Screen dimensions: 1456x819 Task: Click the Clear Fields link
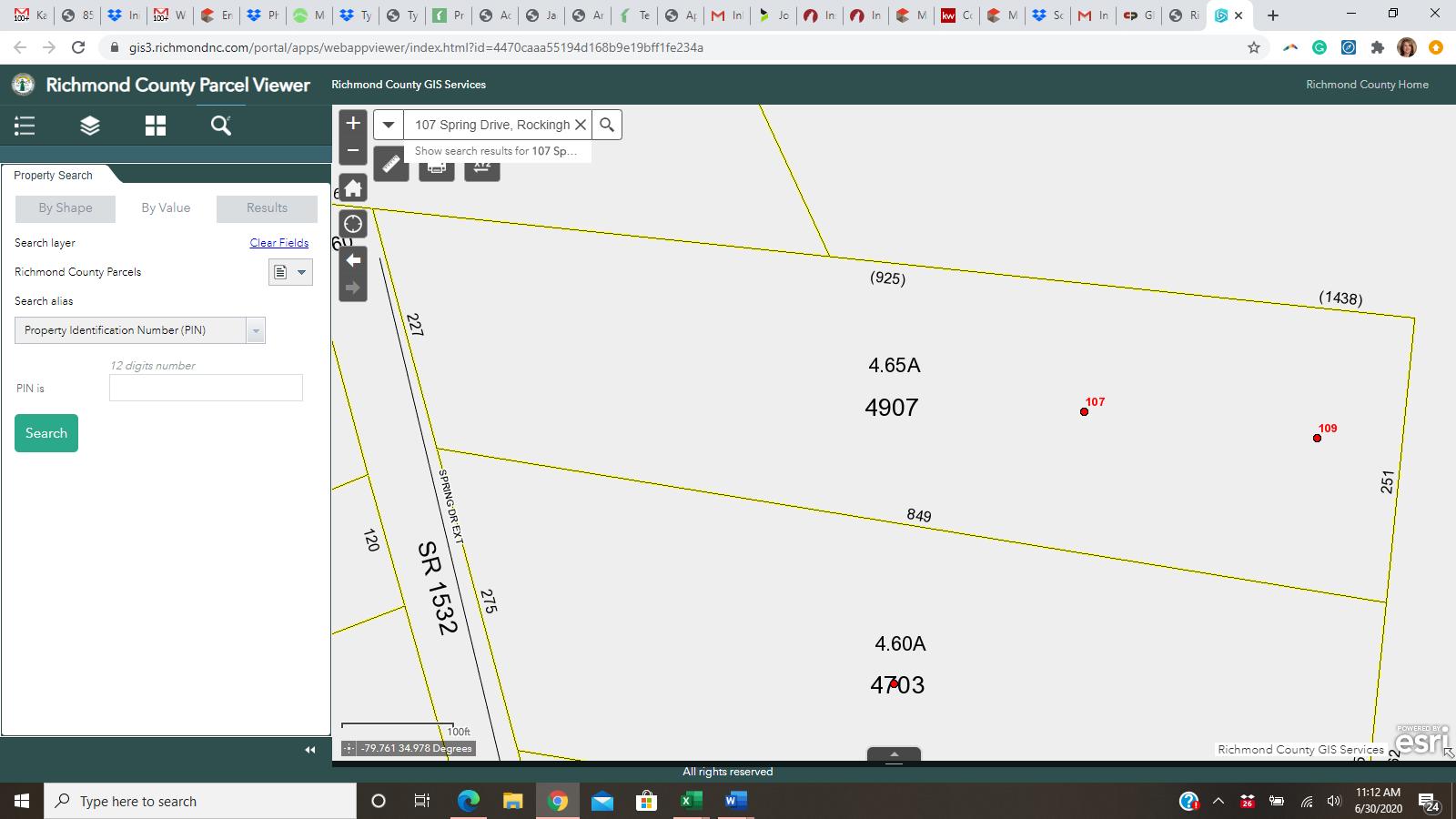279,243
